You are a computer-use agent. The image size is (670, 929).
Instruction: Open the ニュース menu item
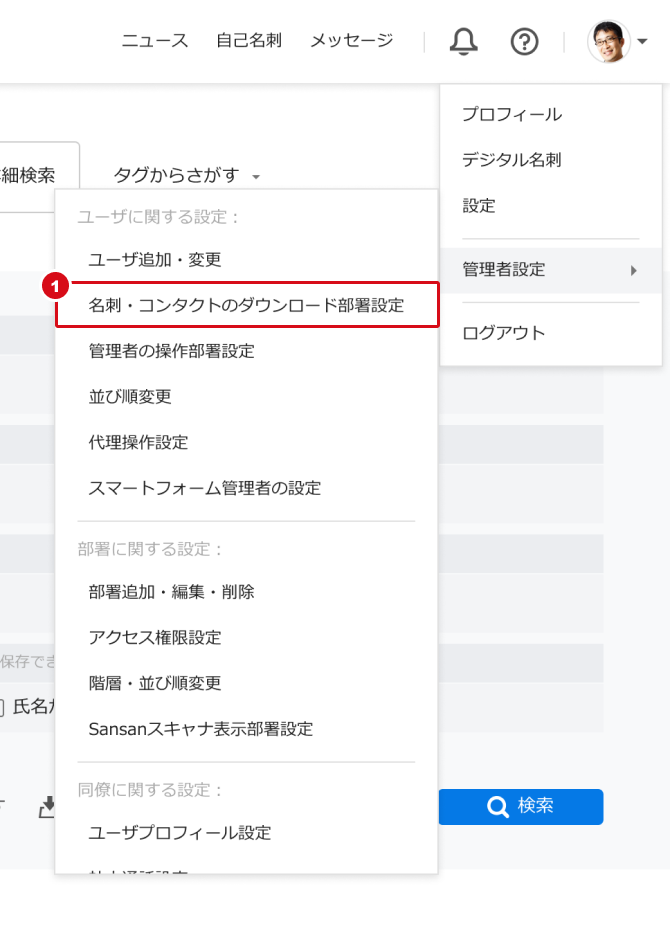point(154,41)
